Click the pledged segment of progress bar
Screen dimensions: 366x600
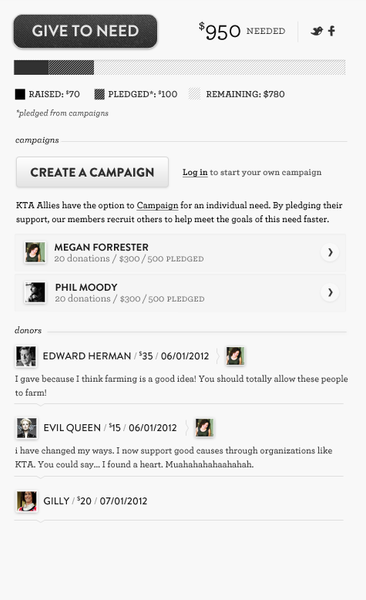(71, 67)
